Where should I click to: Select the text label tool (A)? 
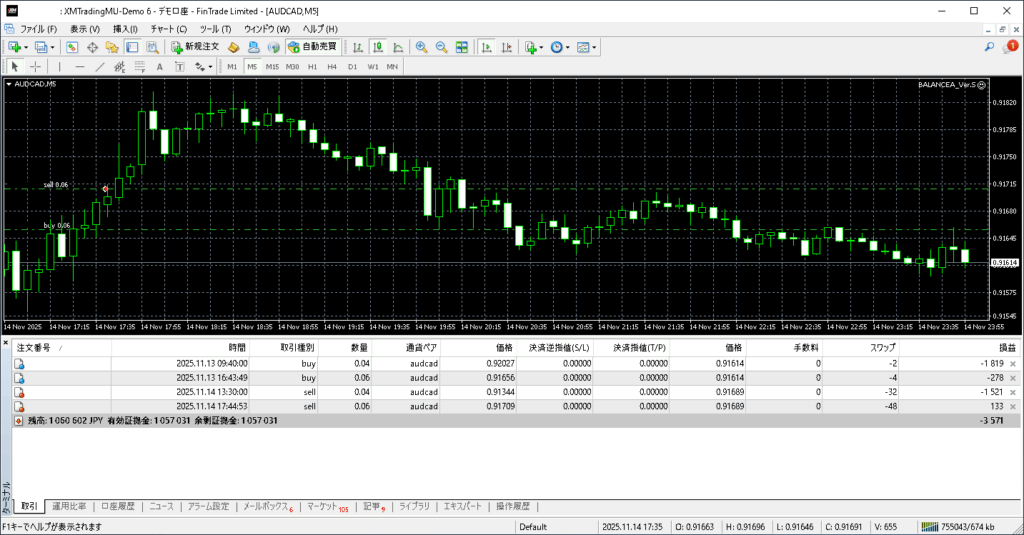pos(160,67)
